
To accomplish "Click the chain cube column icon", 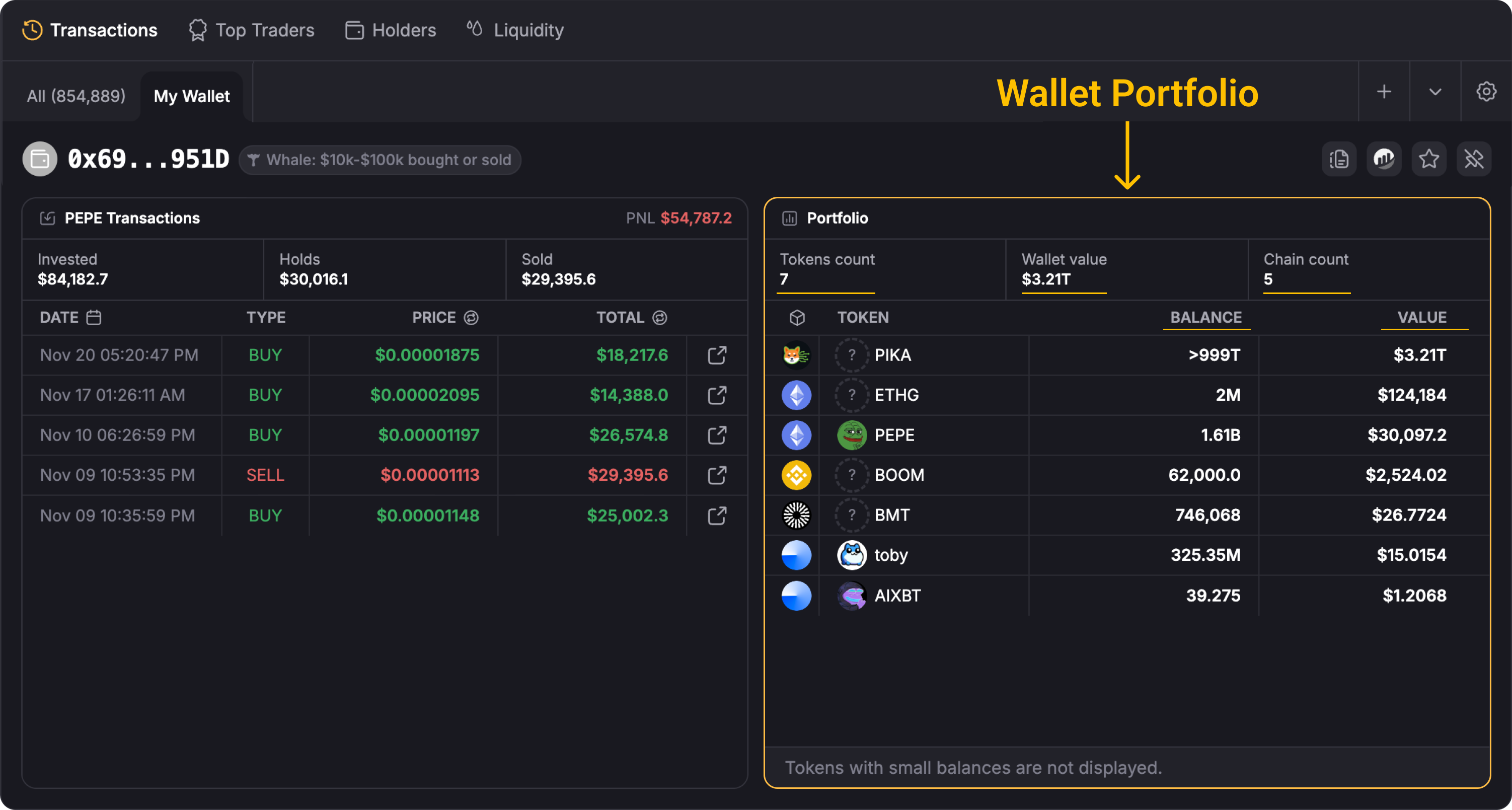I will pos(796,318).
